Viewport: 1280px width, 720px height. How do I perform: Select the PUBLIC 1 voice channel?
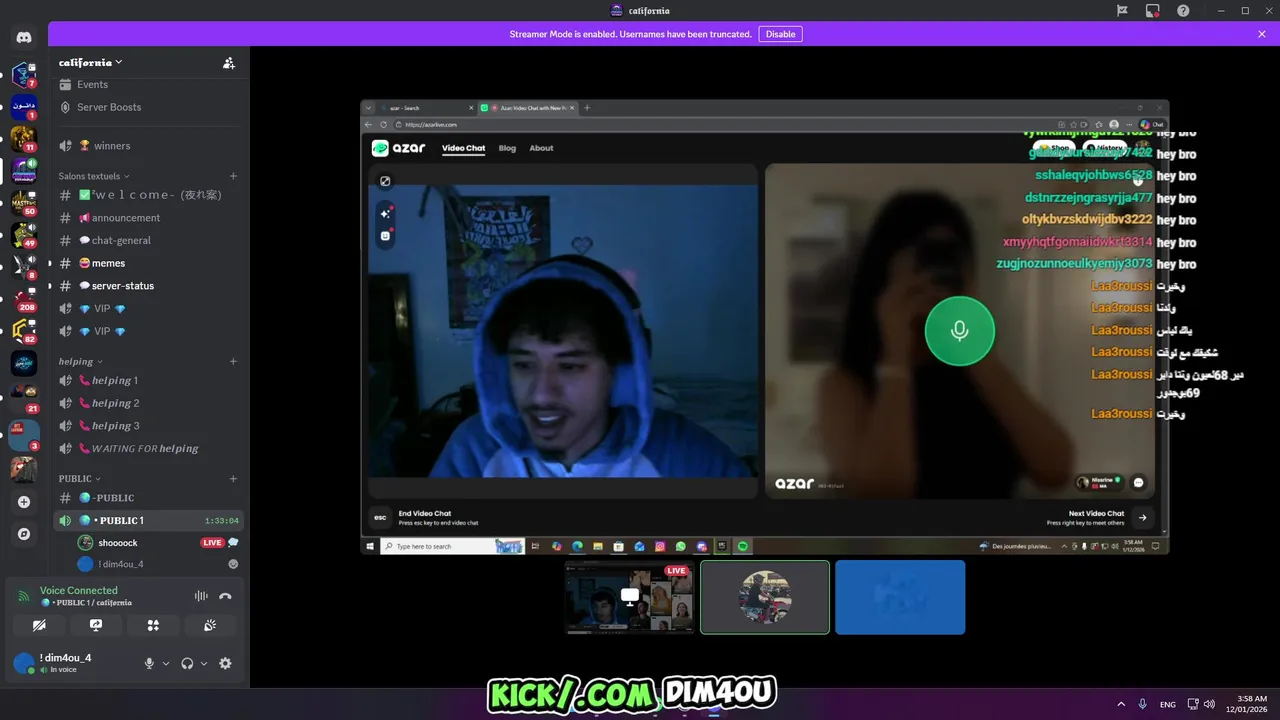tap(149, 520)
